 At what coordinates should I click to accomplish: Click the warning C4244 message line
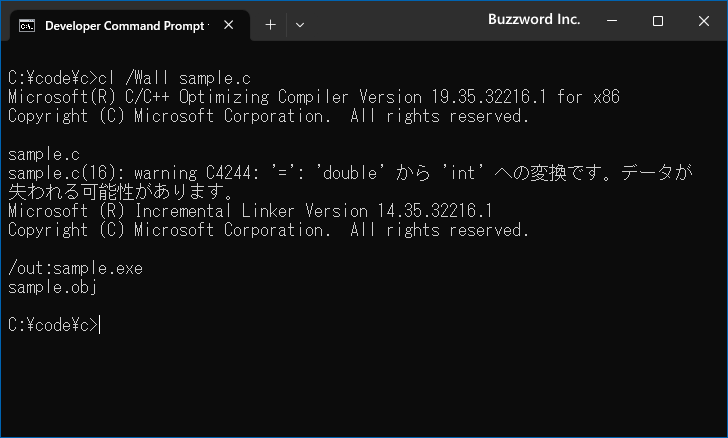350,173
